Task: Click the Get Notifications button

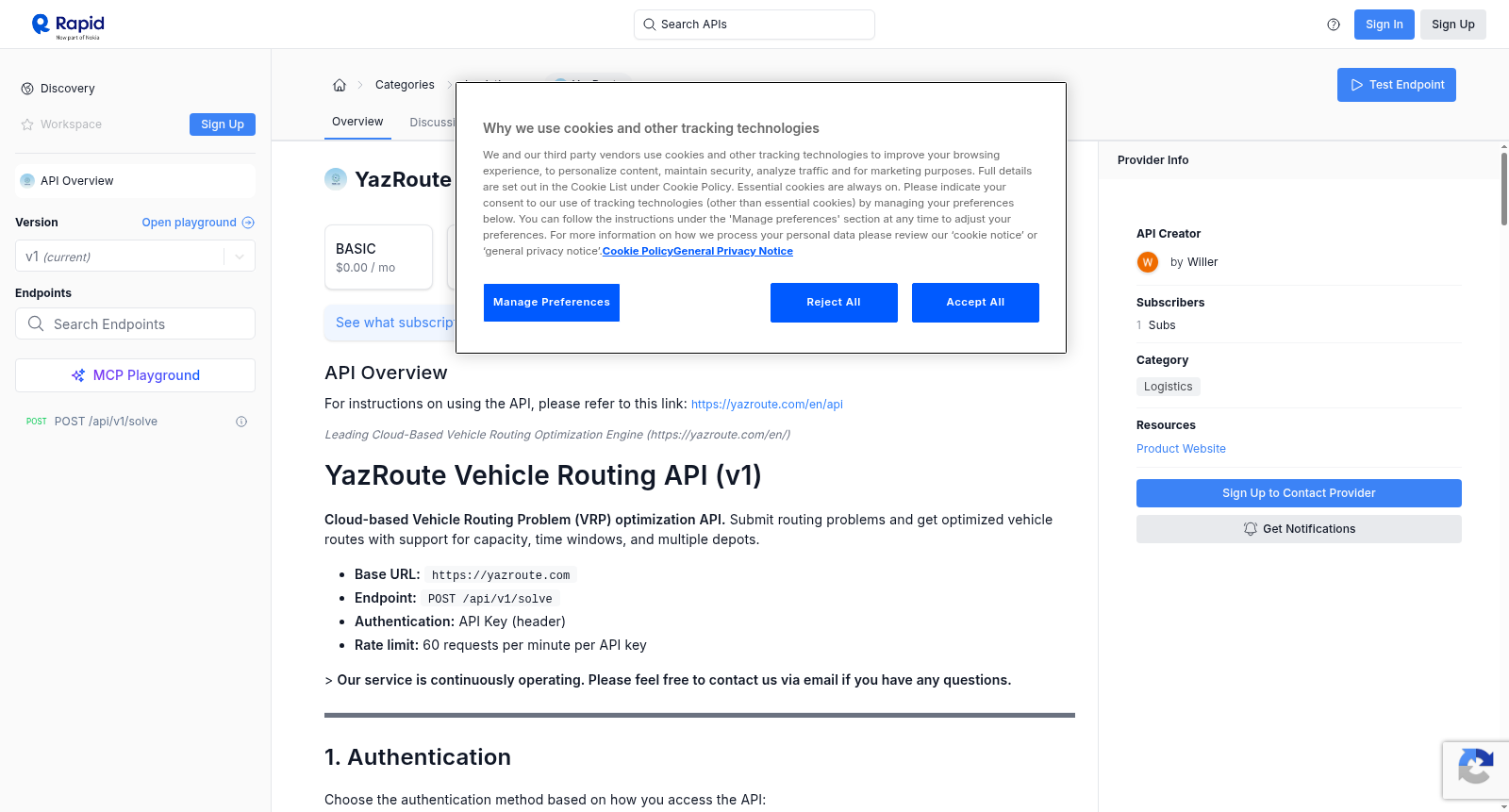Action: pos(1299,529)
